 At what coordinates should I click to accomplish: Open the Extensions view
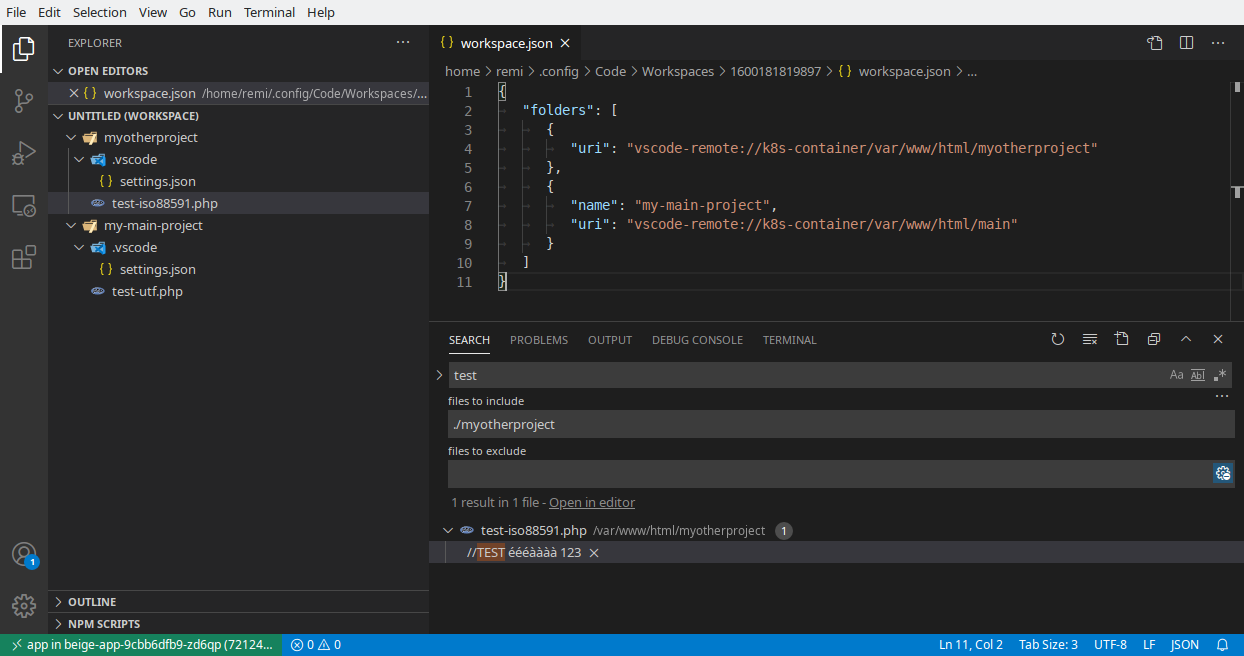[x=24, y=258]
